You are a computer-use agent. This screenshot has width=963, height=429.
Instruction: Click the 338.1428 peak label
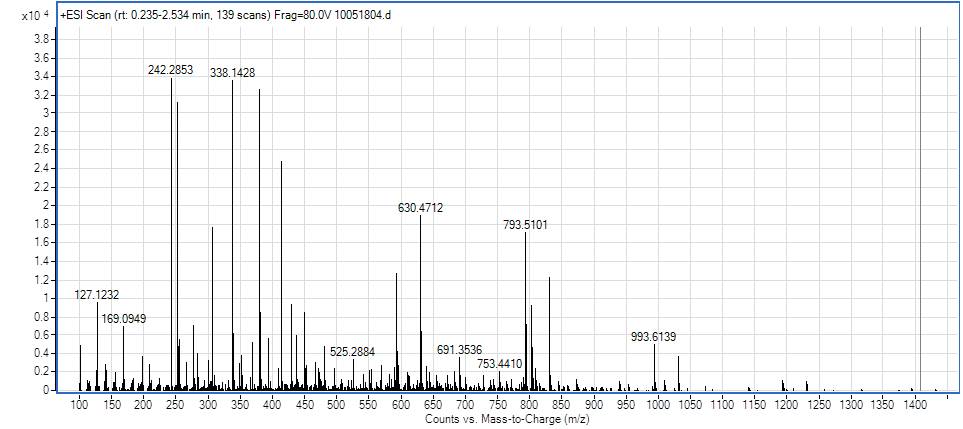pyautogui.click(x=232, y=73)
